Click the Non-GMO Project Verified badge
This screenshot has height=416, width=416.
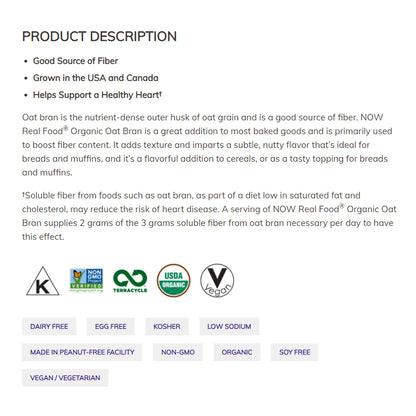point(86,280)
